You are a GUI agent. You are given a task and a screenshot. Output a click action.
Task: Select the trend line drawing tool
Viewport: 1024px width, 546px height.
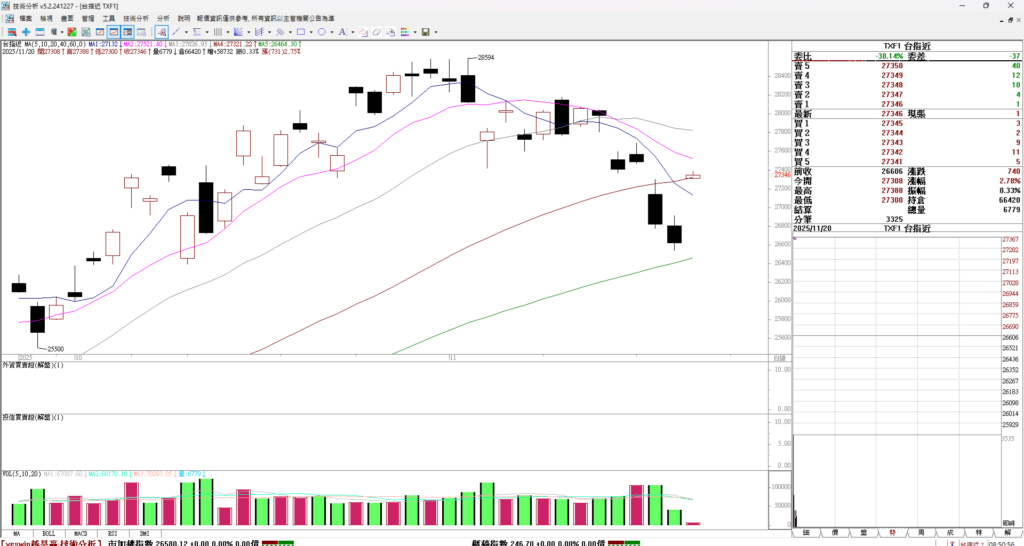[175, 32]
